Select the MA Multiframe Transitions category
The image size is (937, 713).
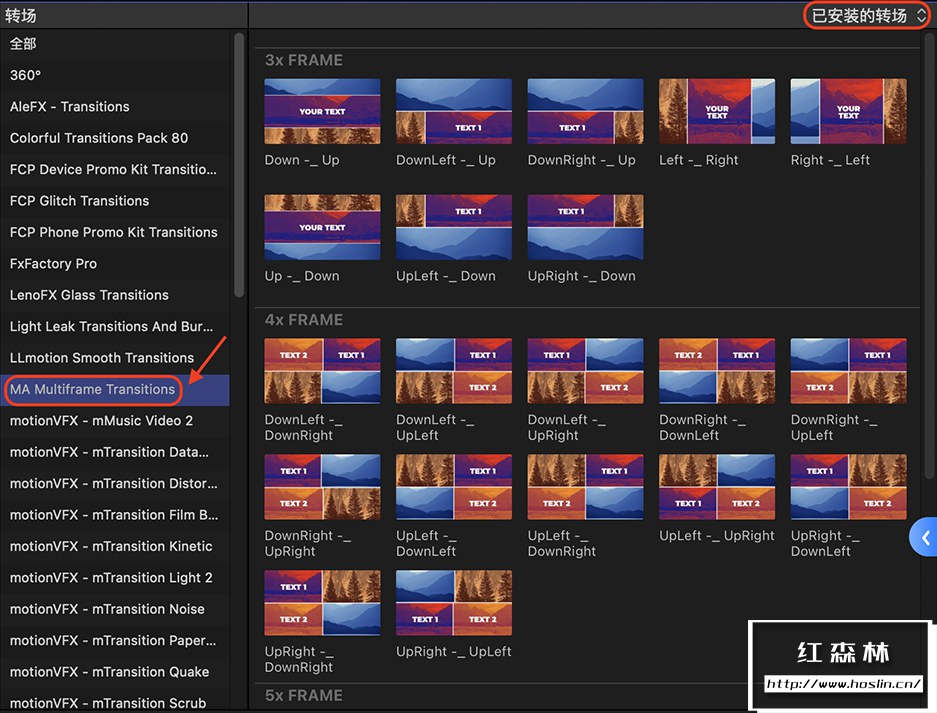92,389
